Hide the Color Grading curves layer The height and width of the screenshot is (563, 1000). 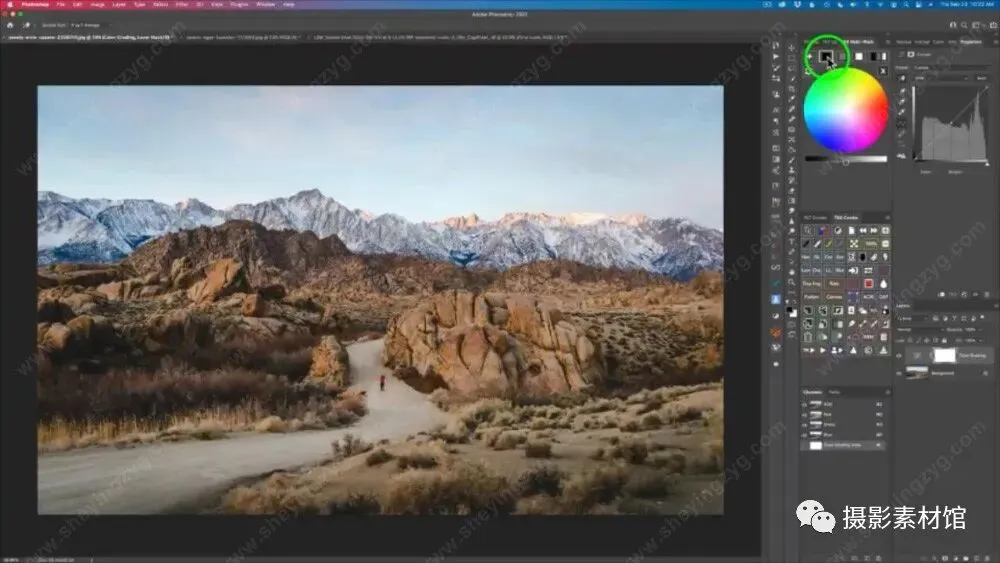(899, 356)
